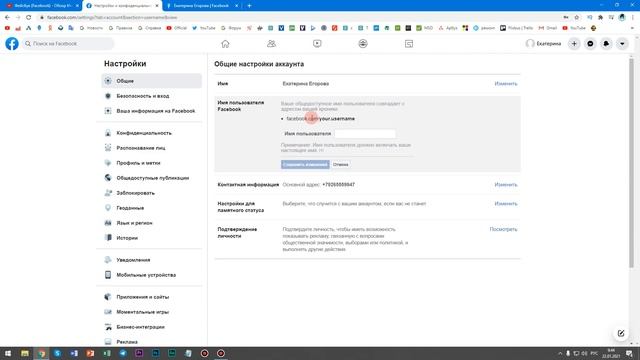Open Official YouTube bookmark

pos(177,28)
